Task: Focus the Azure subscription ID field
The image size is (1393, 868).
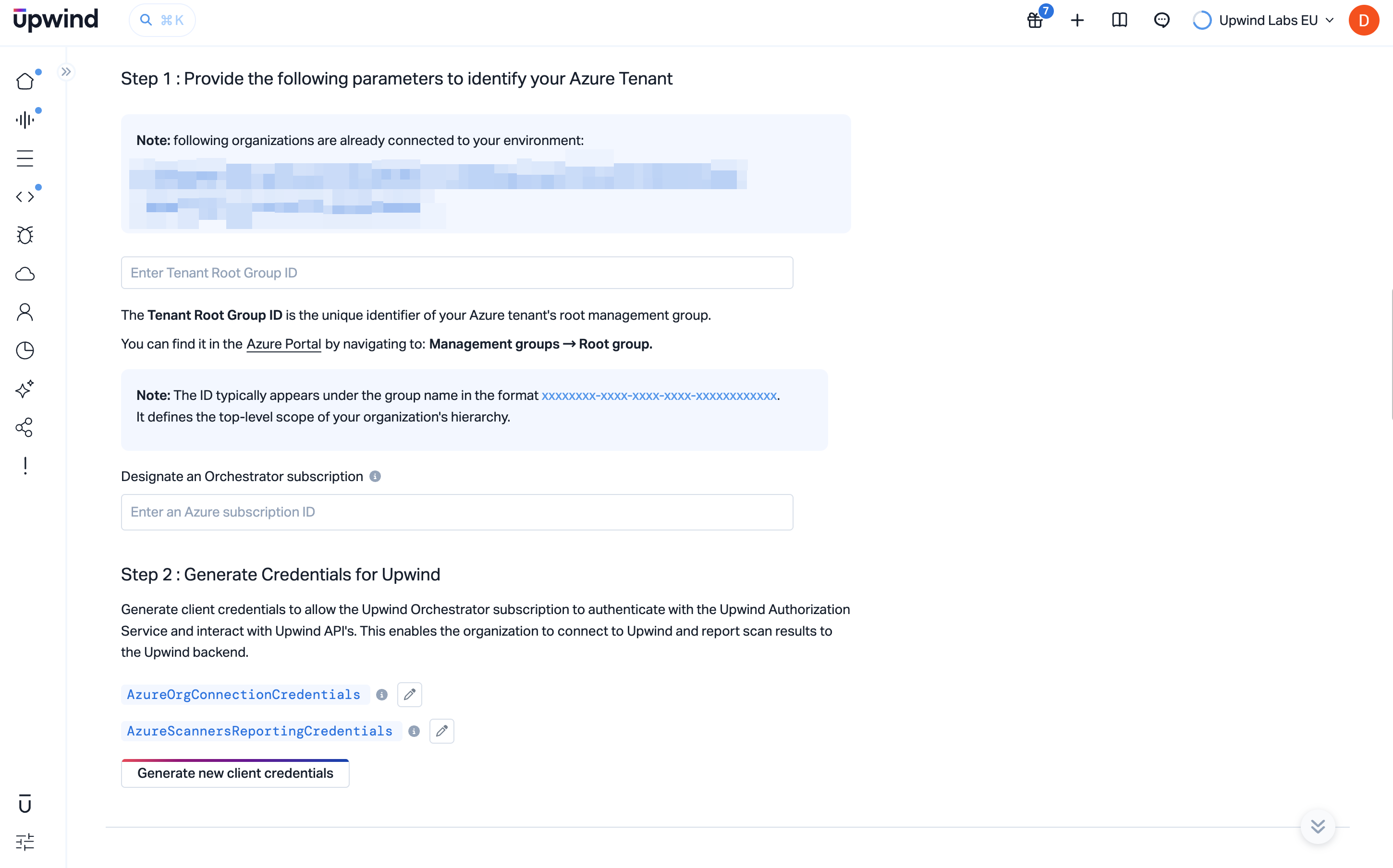Action: 457,512
